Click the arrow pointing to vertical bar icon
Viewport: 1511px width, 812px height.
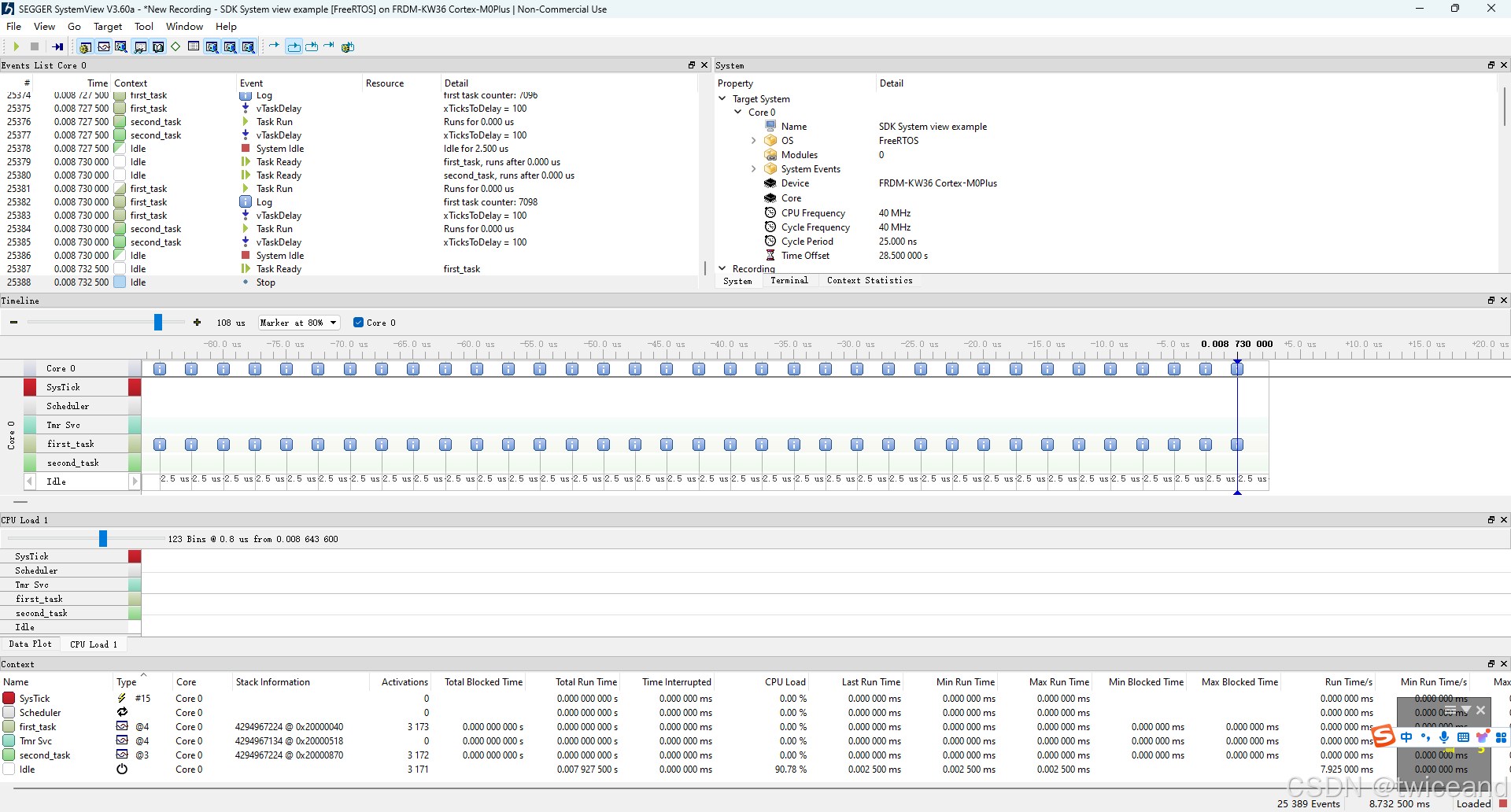pos(329,46)
